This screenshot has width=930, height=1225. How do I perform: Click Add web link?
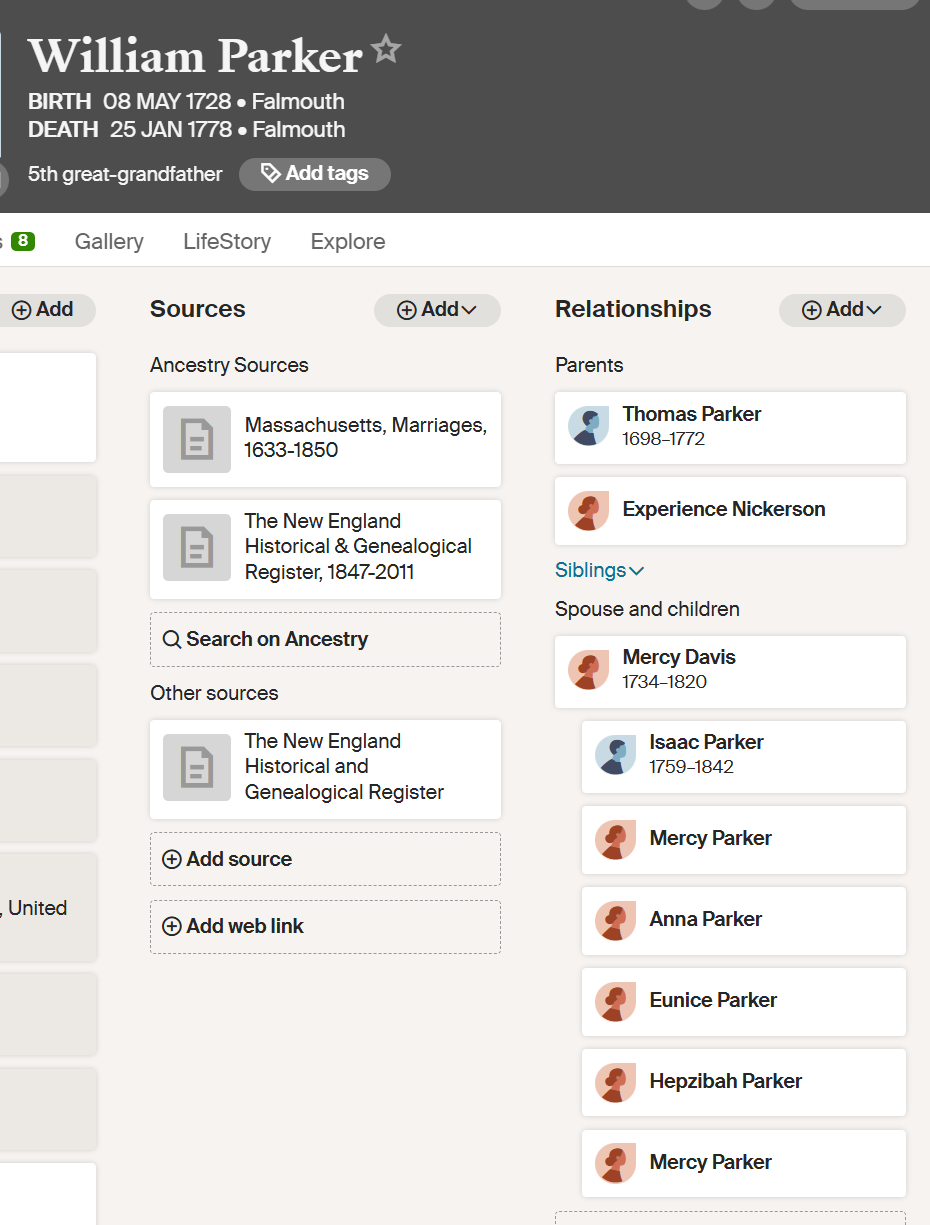(325, 927)
